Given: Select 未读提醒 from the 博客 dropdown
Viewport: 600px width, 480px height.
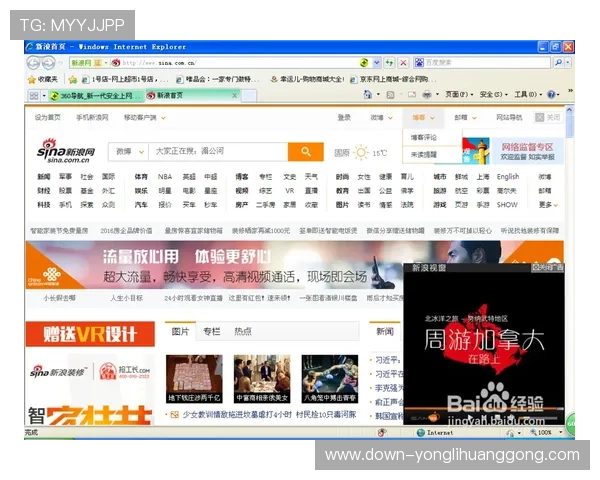Looking at the screenshot, I should [x=423, y=155].
